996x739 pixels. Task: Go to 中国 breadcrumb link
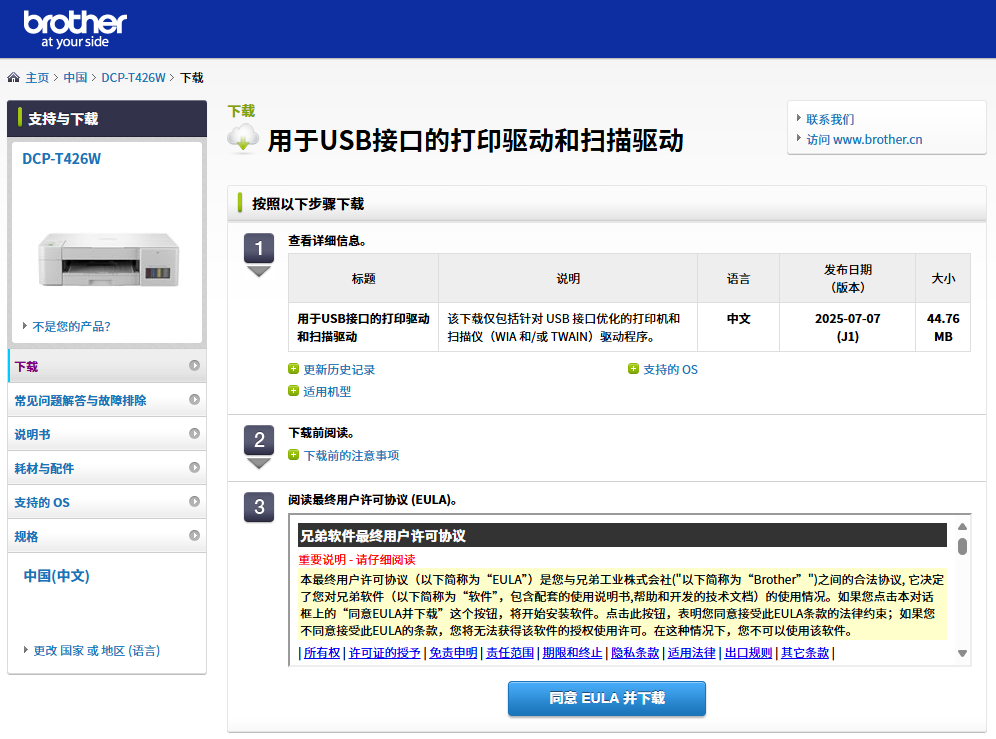[x=75, y=78]
